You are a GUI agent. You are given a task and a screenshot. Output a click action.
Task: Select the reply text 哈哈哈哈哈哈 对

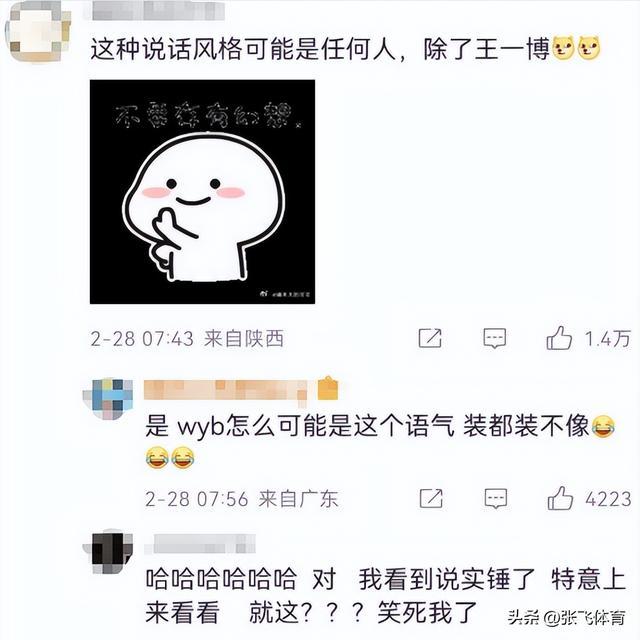coord(241,579)
